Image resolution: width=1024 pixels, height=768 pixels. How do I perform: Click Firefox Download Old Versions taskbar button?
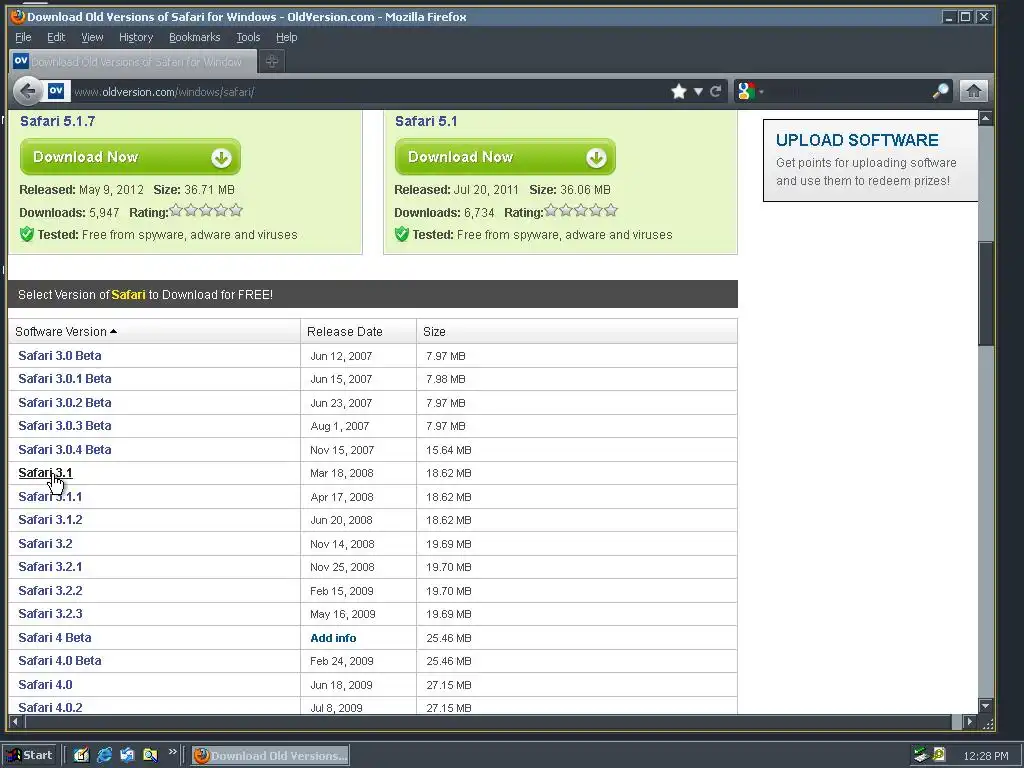(270, 756)
